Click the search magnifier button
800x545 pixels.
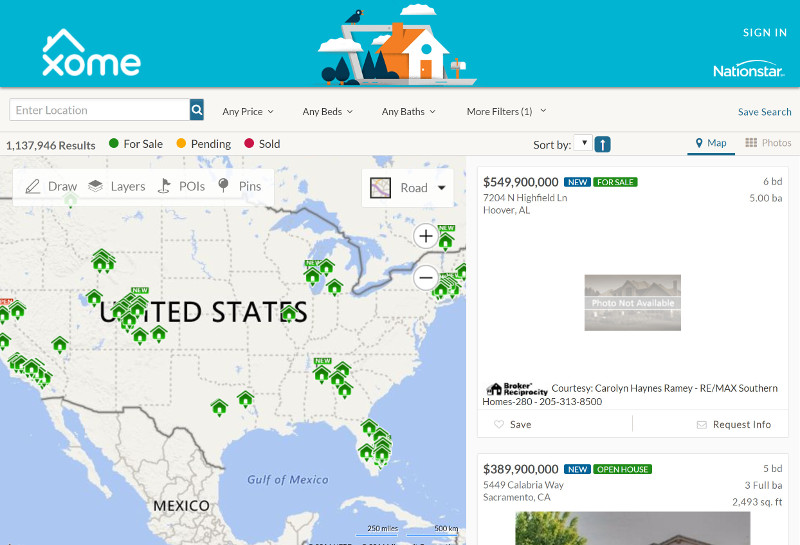[x=197, y=110]
